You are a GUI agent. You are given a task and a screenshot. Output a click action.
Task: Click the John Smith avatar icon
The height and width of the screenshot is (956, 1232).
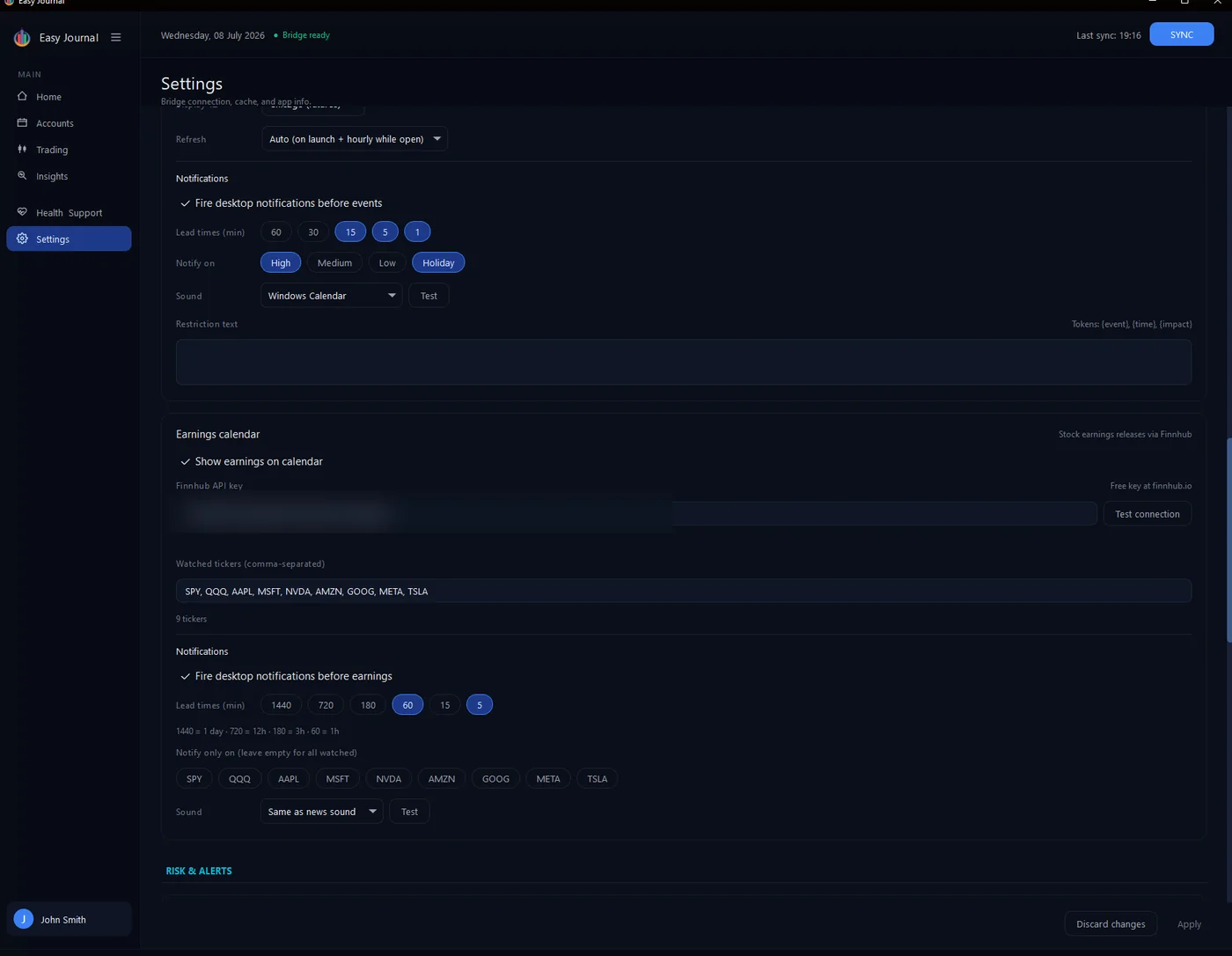[x=24, y=919]
